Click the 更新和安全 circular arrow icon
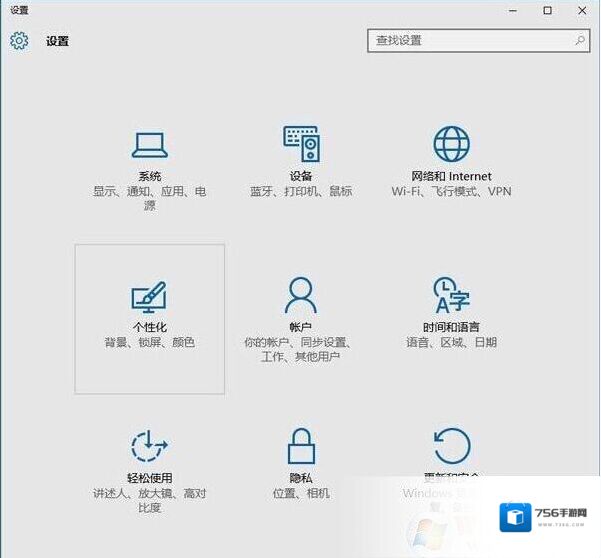 (451, 446)
